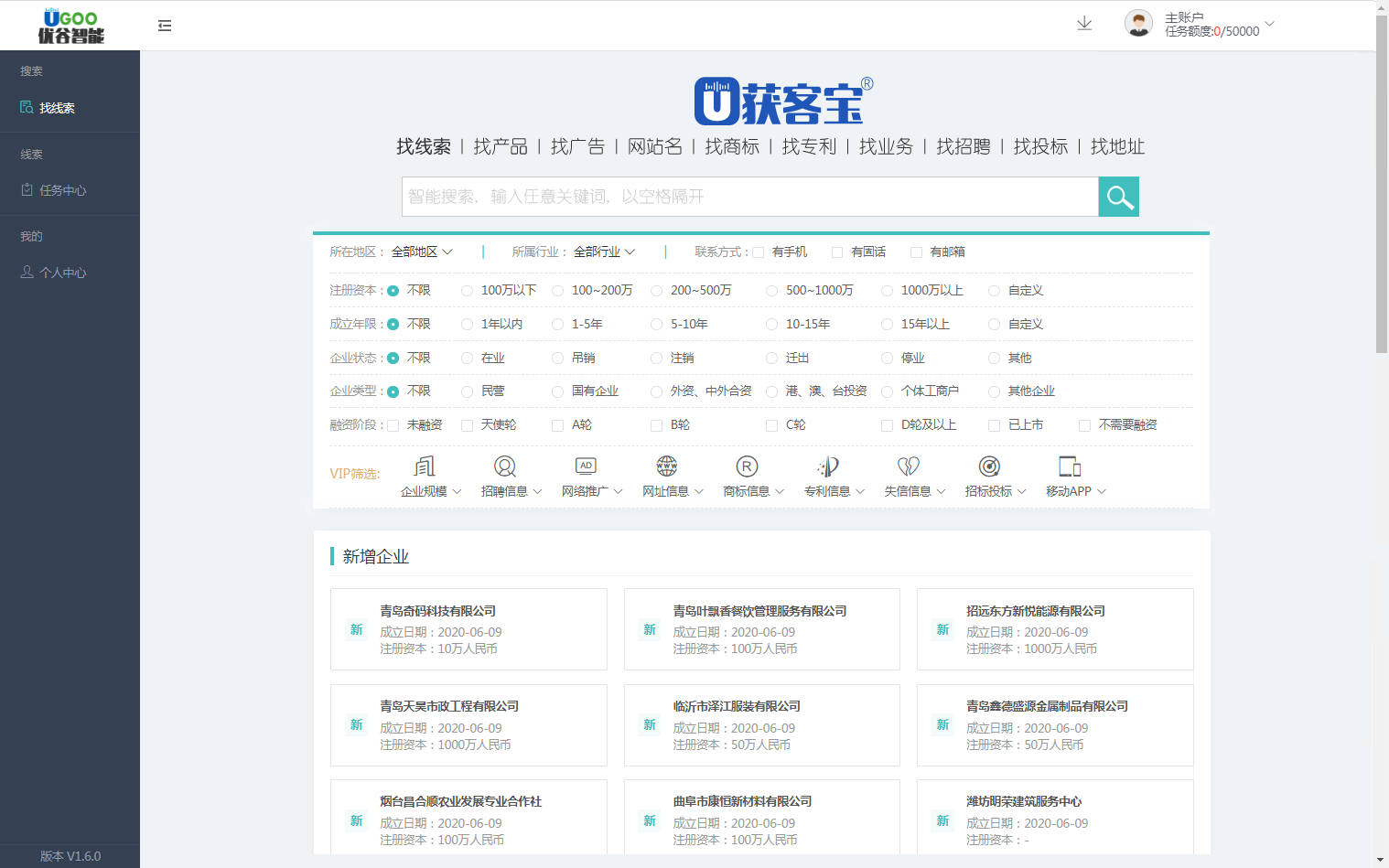Click the 企业规模 building icon
Image resolution: width=1389 pixels, height=868 pixels.
coord(425,466)
